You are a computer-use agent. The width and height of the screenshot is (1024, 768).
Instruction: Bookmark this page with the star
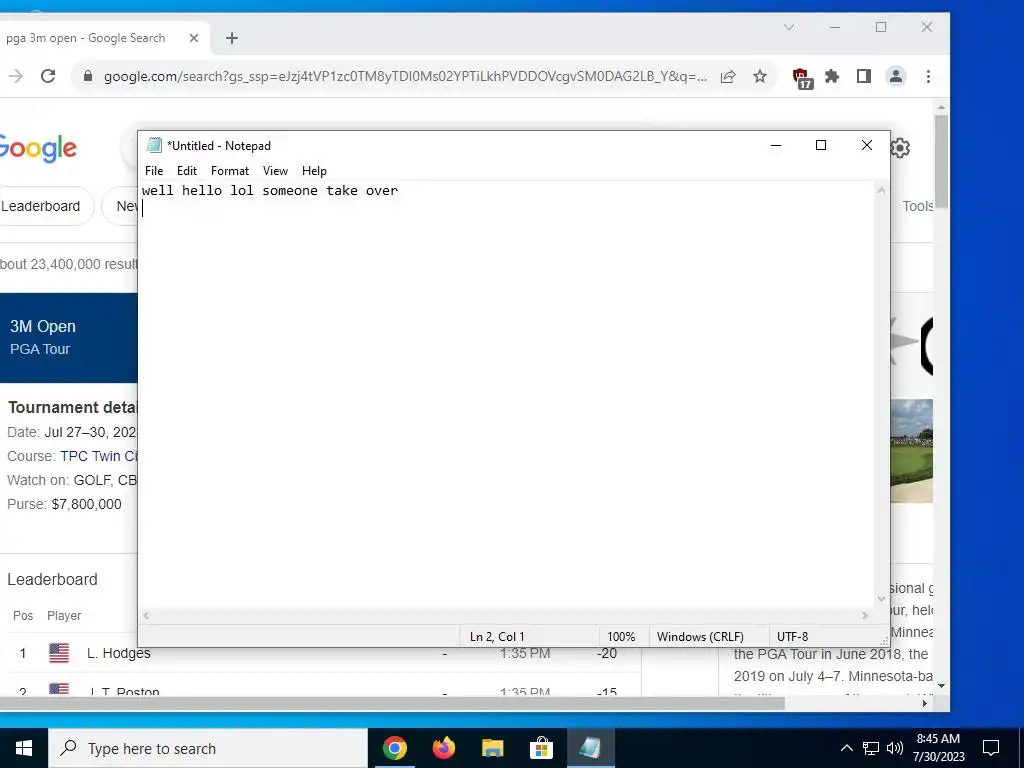[760, 76]
